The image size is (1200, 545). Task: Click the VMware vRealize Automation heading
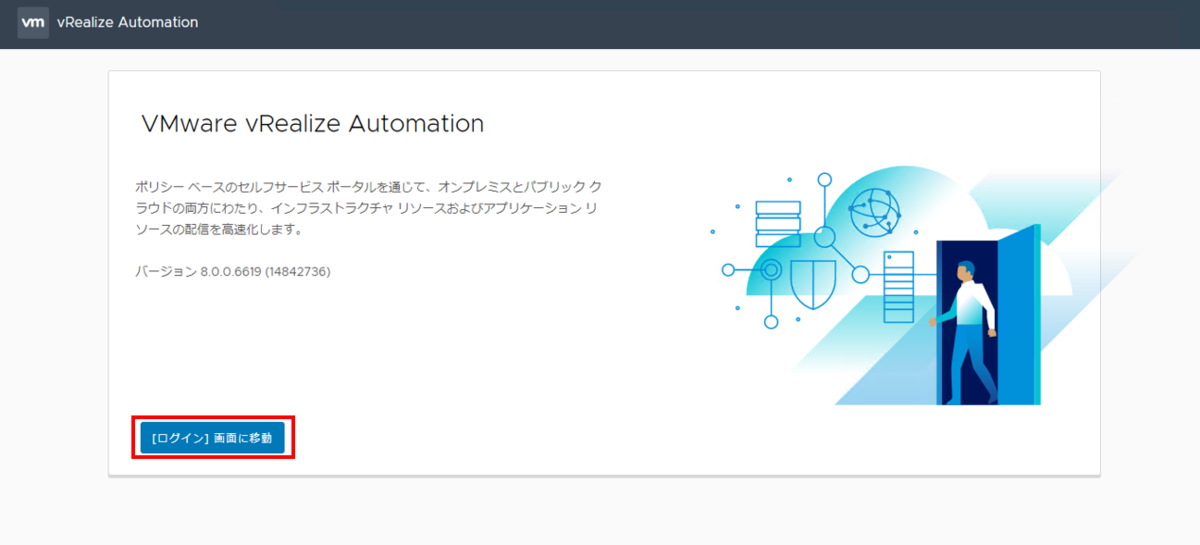[x=313, y=124]
